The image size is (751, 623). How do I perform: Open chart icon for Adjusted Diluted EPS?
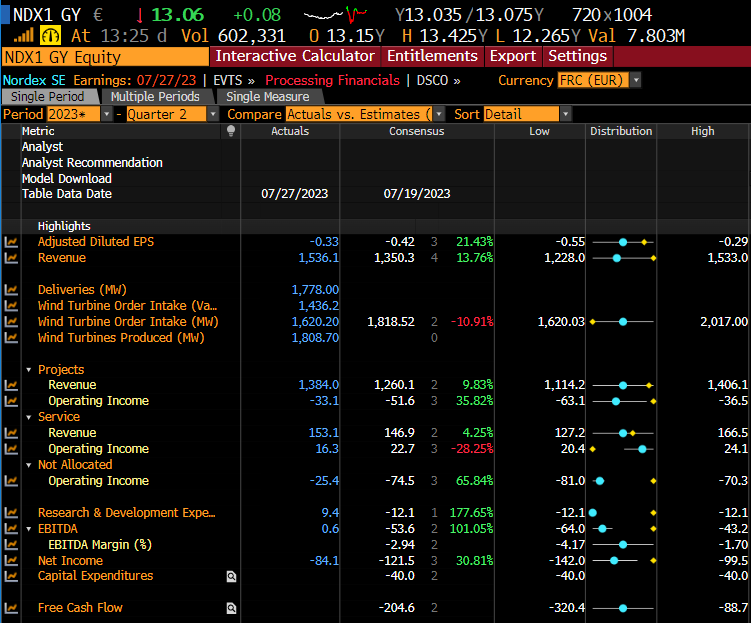pyautogui.click(x=11, y=242)
